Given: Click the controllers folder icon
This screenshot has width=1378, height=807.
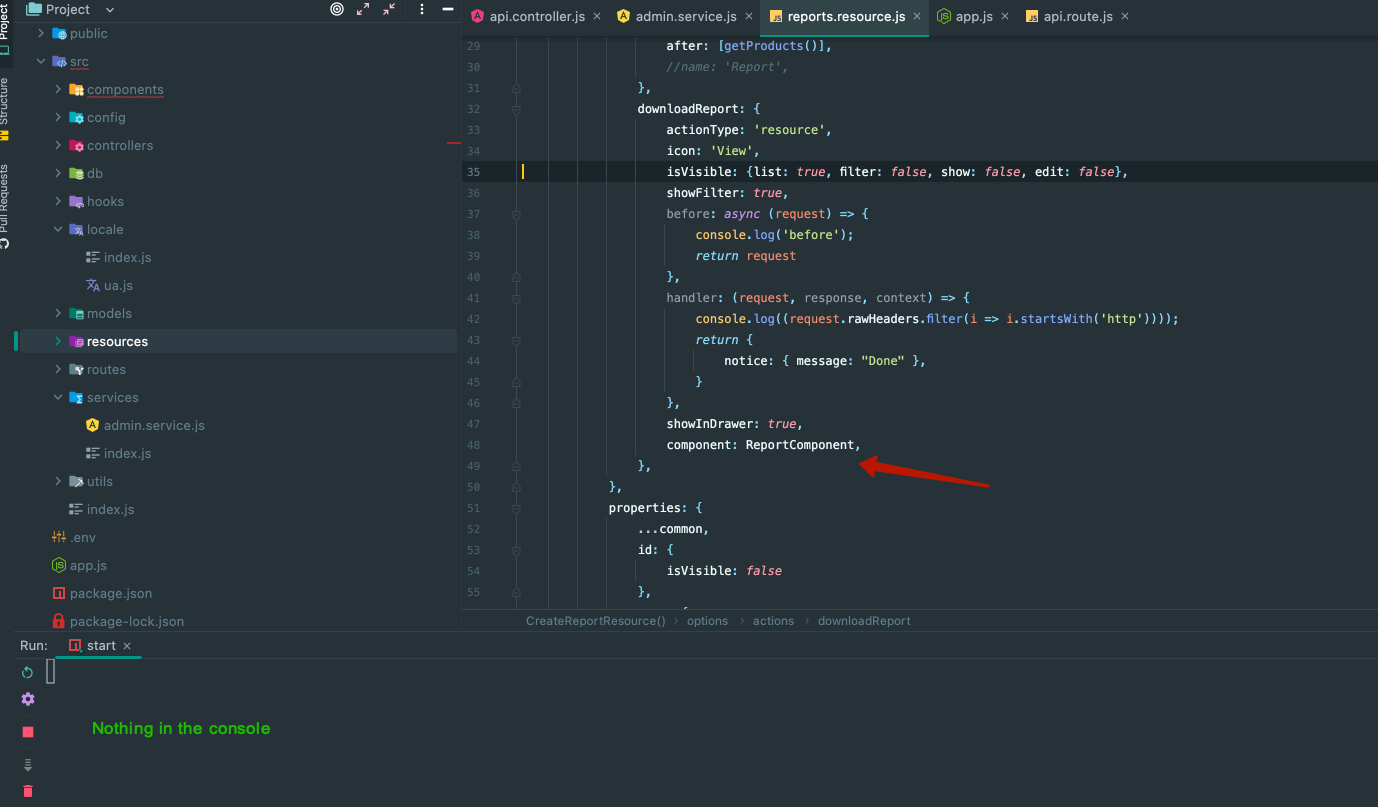Looking at the screenshot, I should point(76,145).
